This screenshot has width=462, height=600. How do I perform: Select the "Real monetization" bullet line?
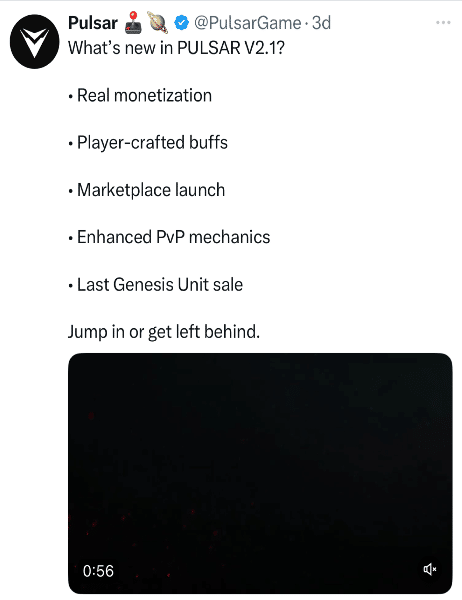(x=140, y=95)
